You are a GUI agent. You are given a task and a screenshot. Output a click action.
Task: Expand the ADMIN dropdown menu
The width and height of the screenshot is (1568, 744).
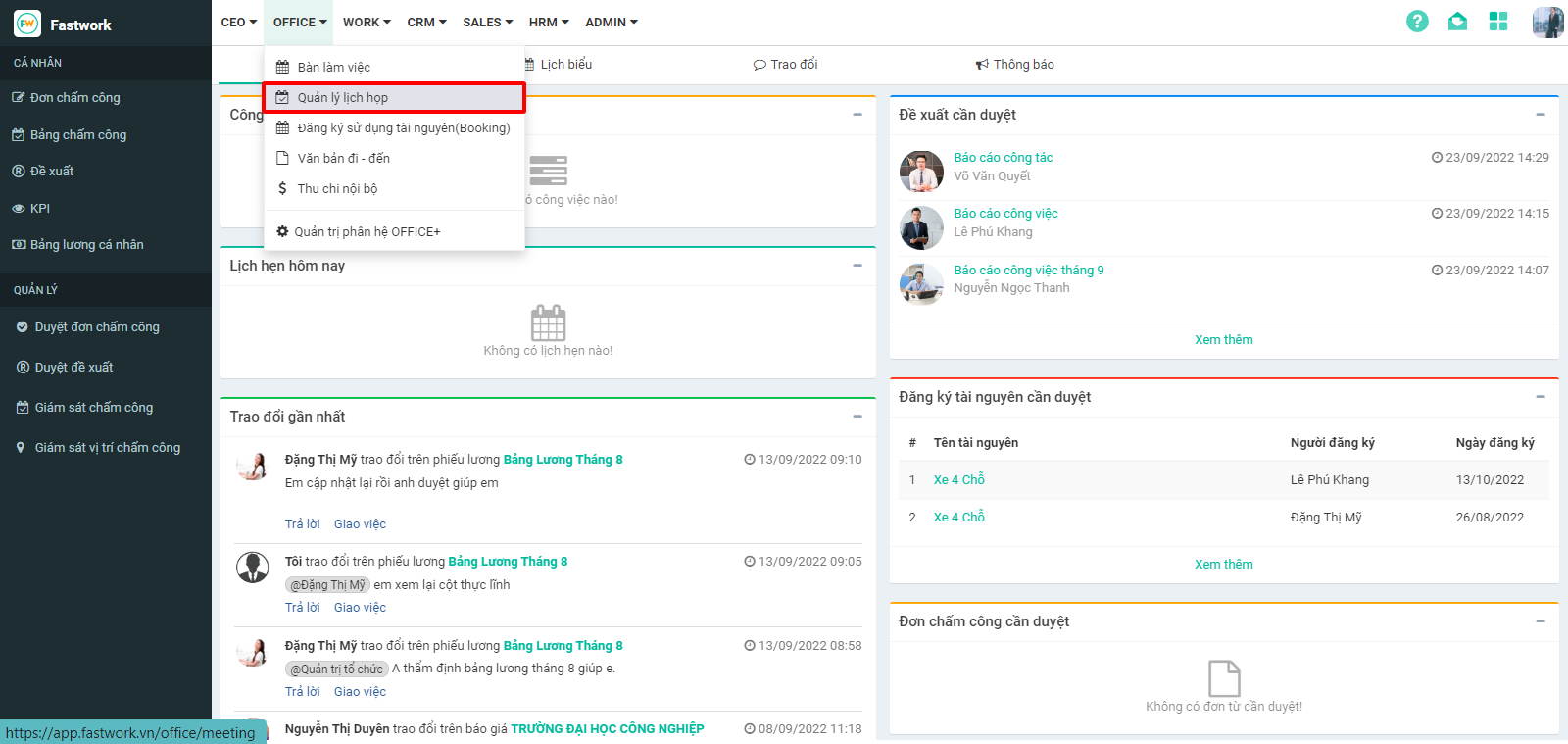tap(611, 23)
